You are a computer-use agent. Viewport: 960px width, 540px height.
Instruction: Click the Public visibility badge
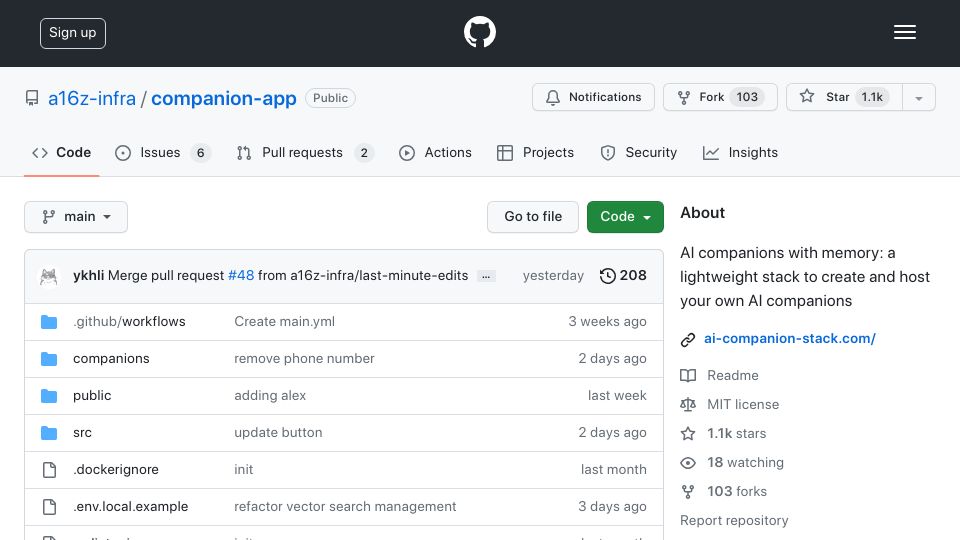pyautogui.click(x=330, y=98)
